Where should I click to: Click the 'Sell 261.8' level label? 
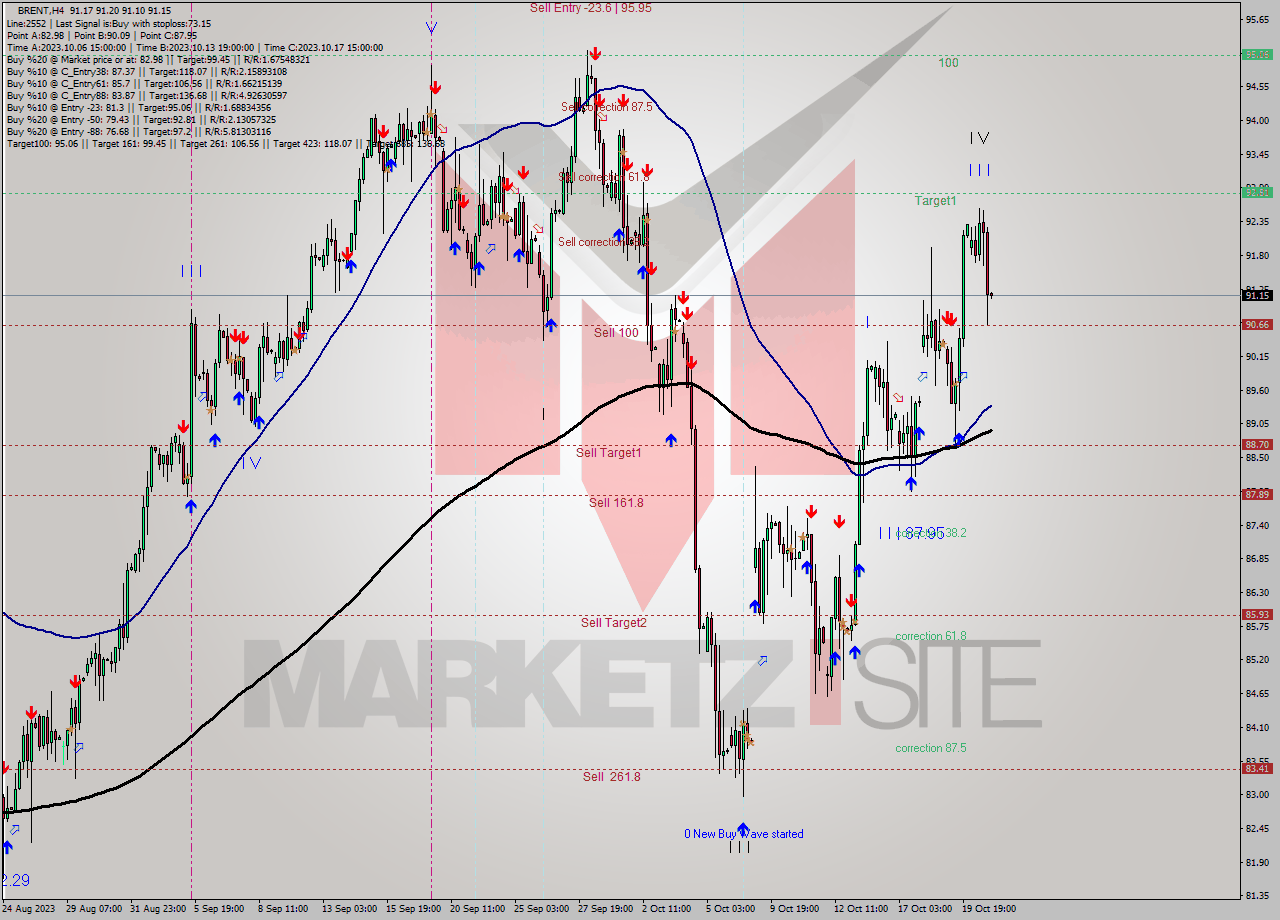point(612,777)
